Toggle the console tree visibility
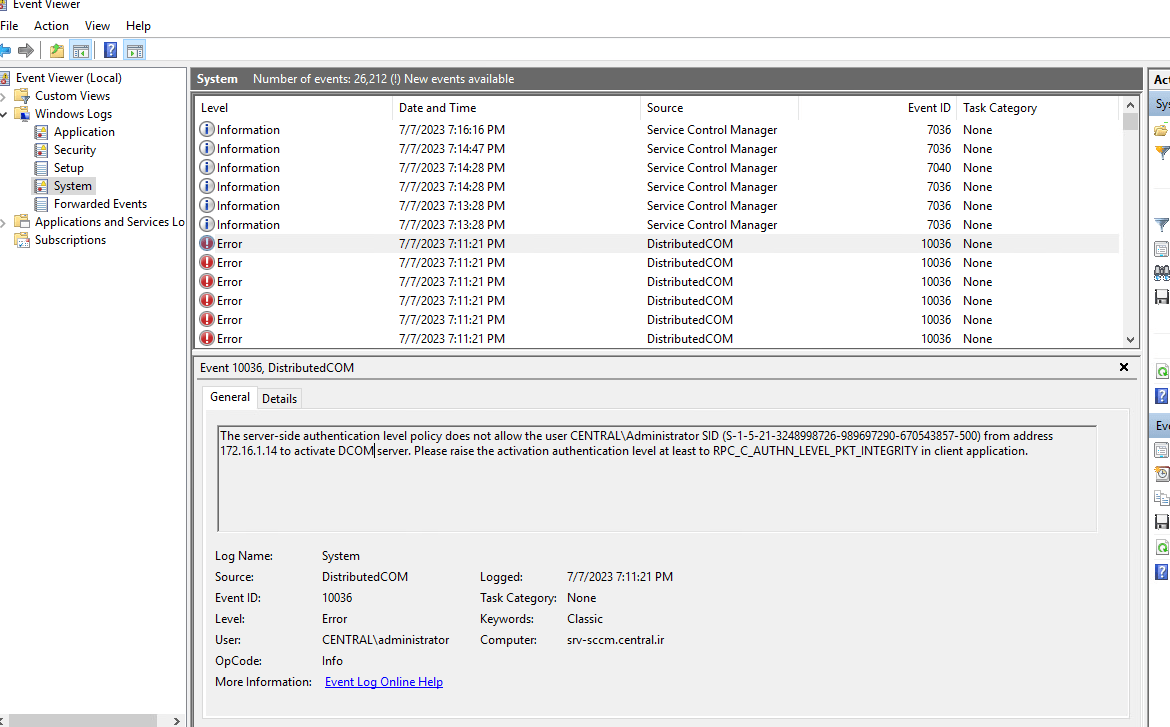The height and width of the screenshot is (727, 1170). 81,49
